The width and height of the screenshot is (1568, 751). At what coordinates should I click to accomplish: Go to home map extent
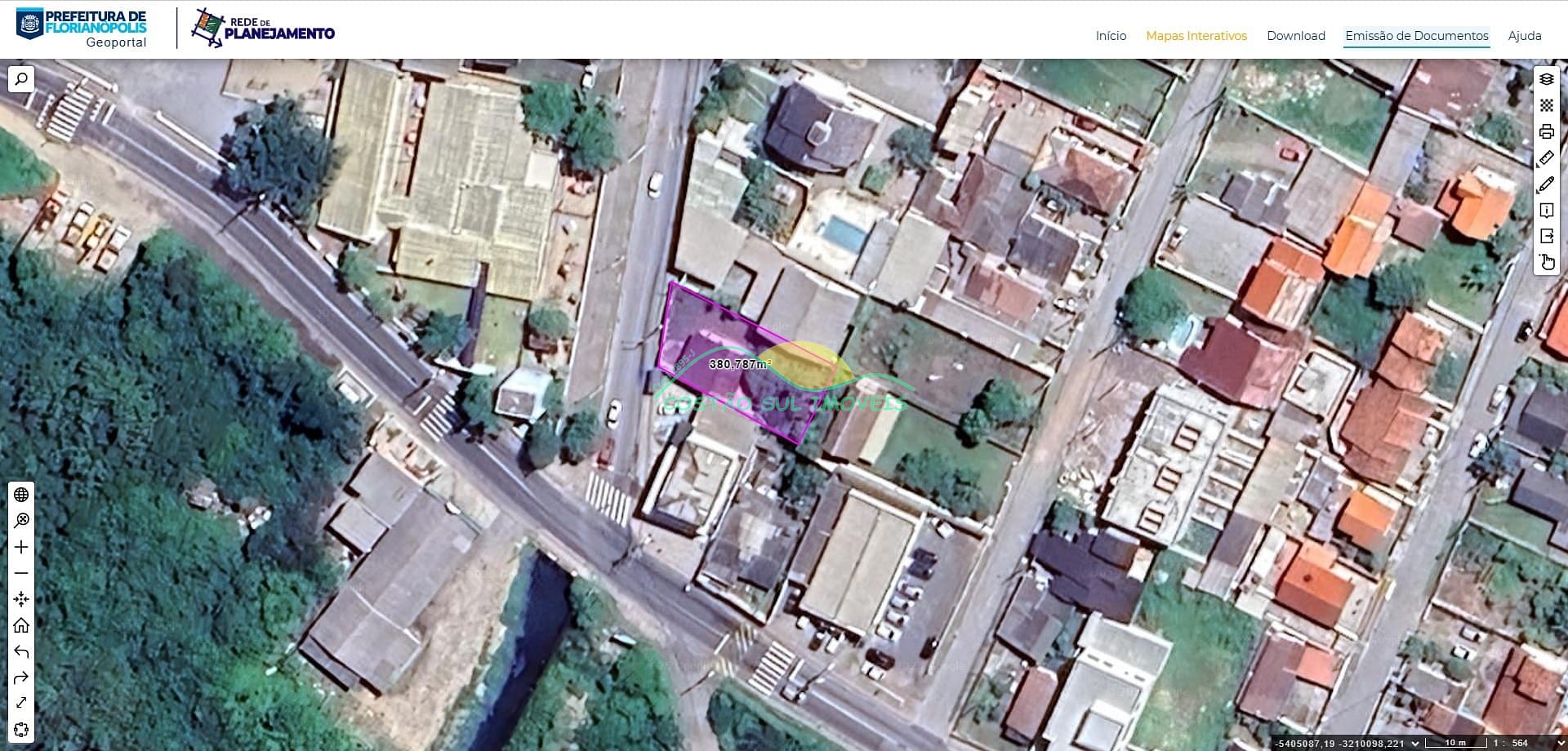coord(21,625)
